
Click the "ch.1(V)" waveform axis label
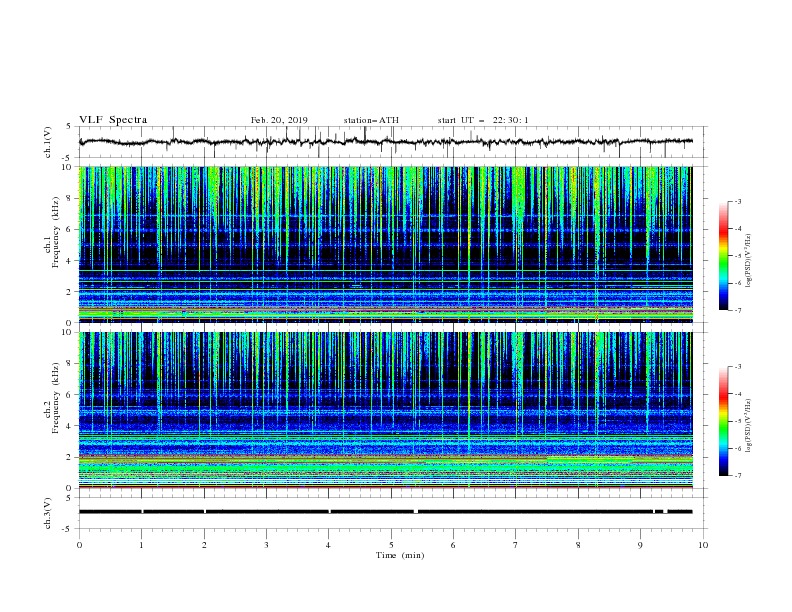(48, 142)
